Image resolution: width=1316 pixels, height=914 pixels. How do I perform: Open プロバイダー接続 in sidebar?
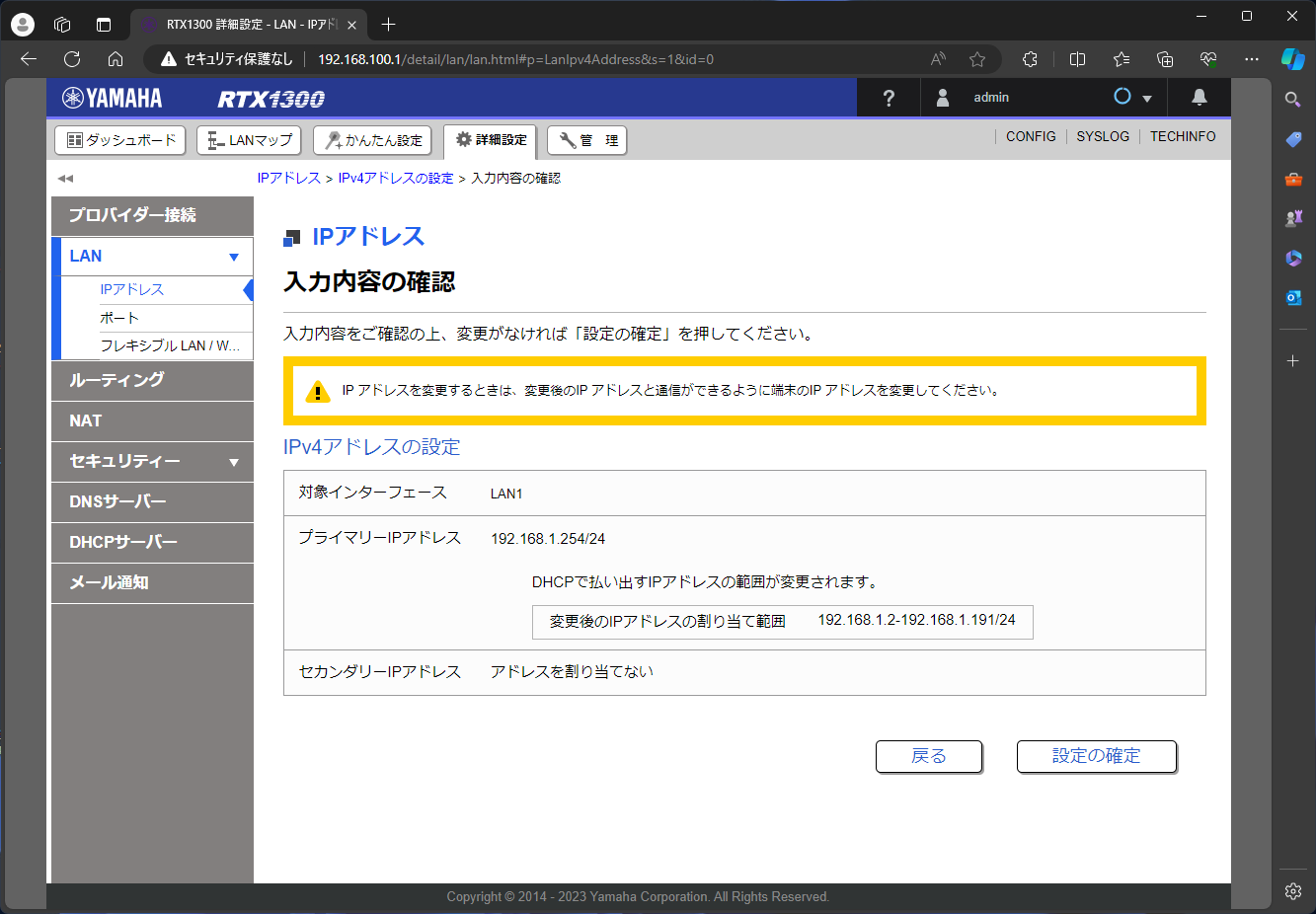pos(152,215)
